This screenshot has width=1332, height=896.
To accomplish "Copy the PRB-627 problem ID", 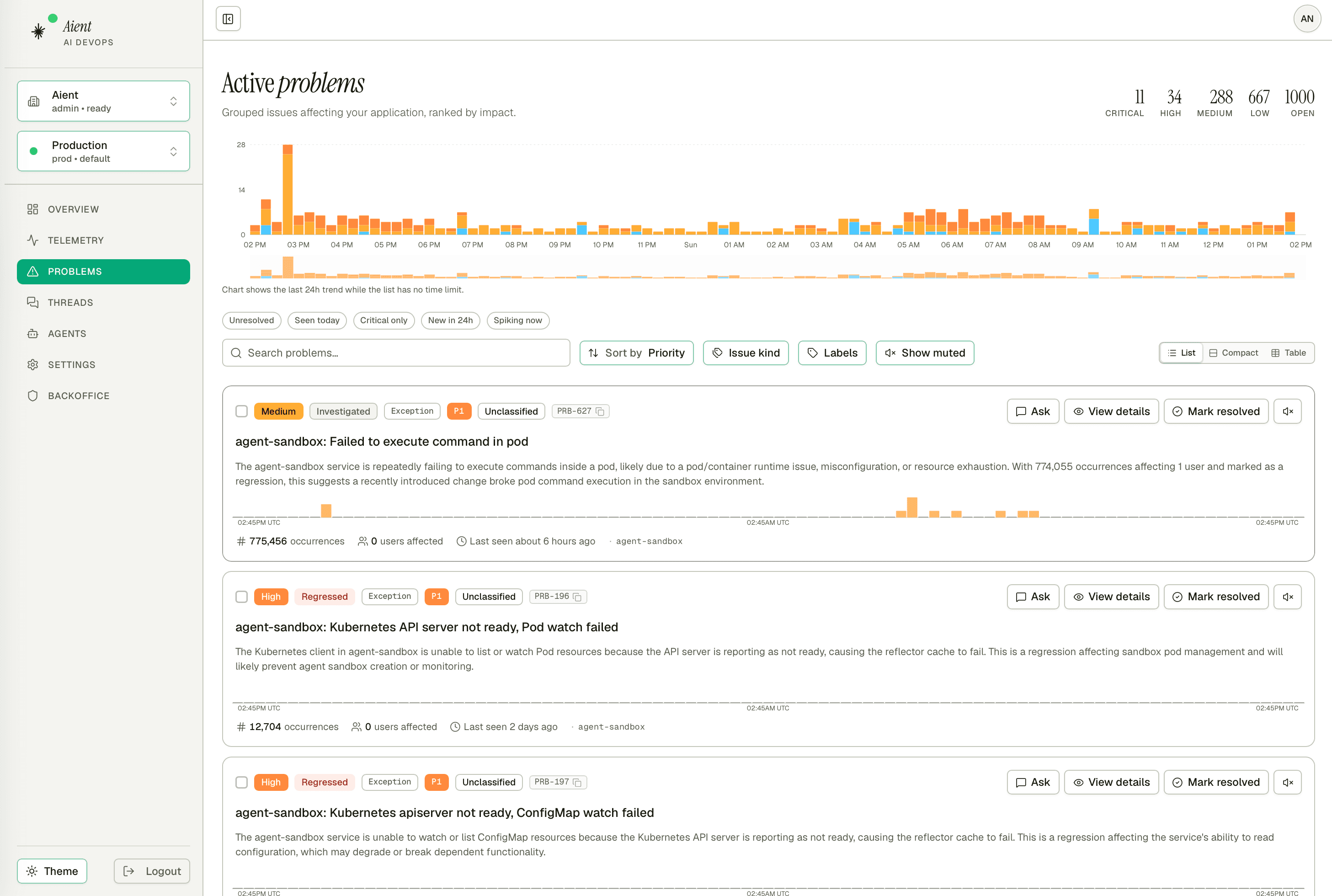I will point(600,411).
